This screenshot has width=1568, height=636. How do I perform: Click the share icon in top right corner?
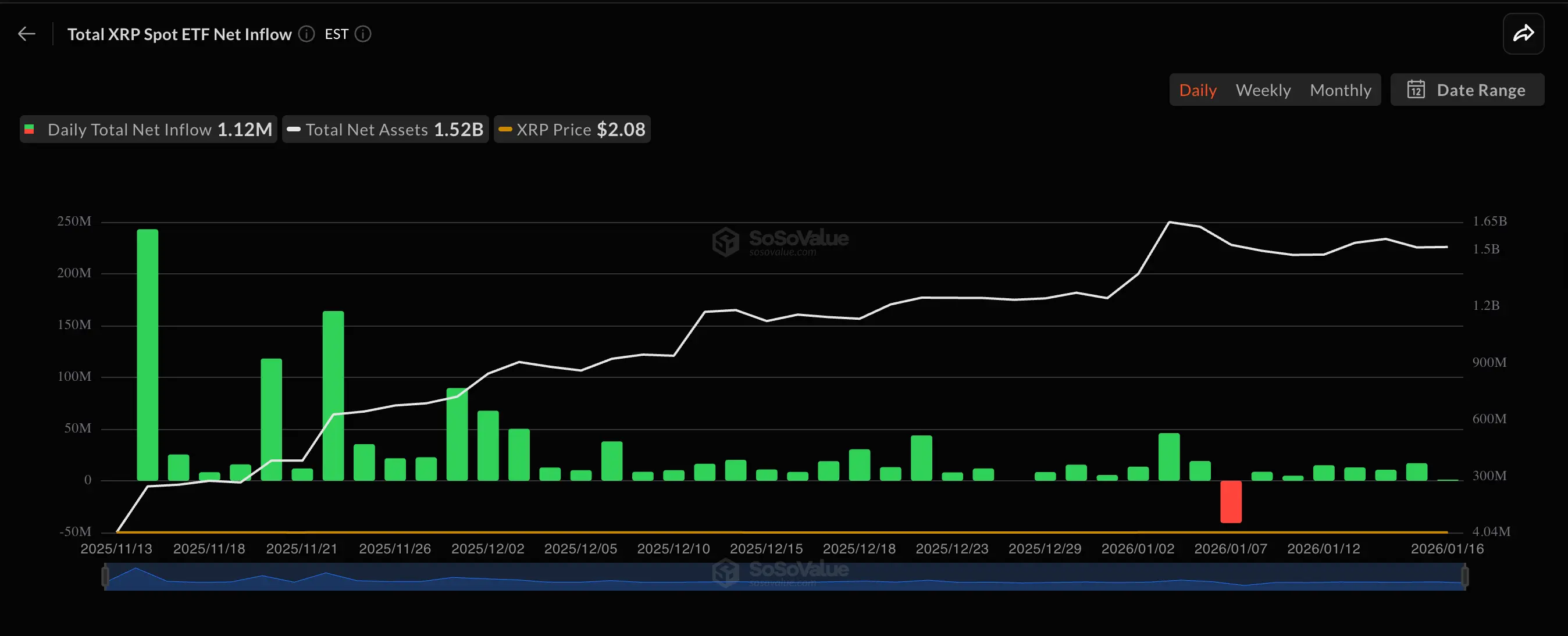1523,34
